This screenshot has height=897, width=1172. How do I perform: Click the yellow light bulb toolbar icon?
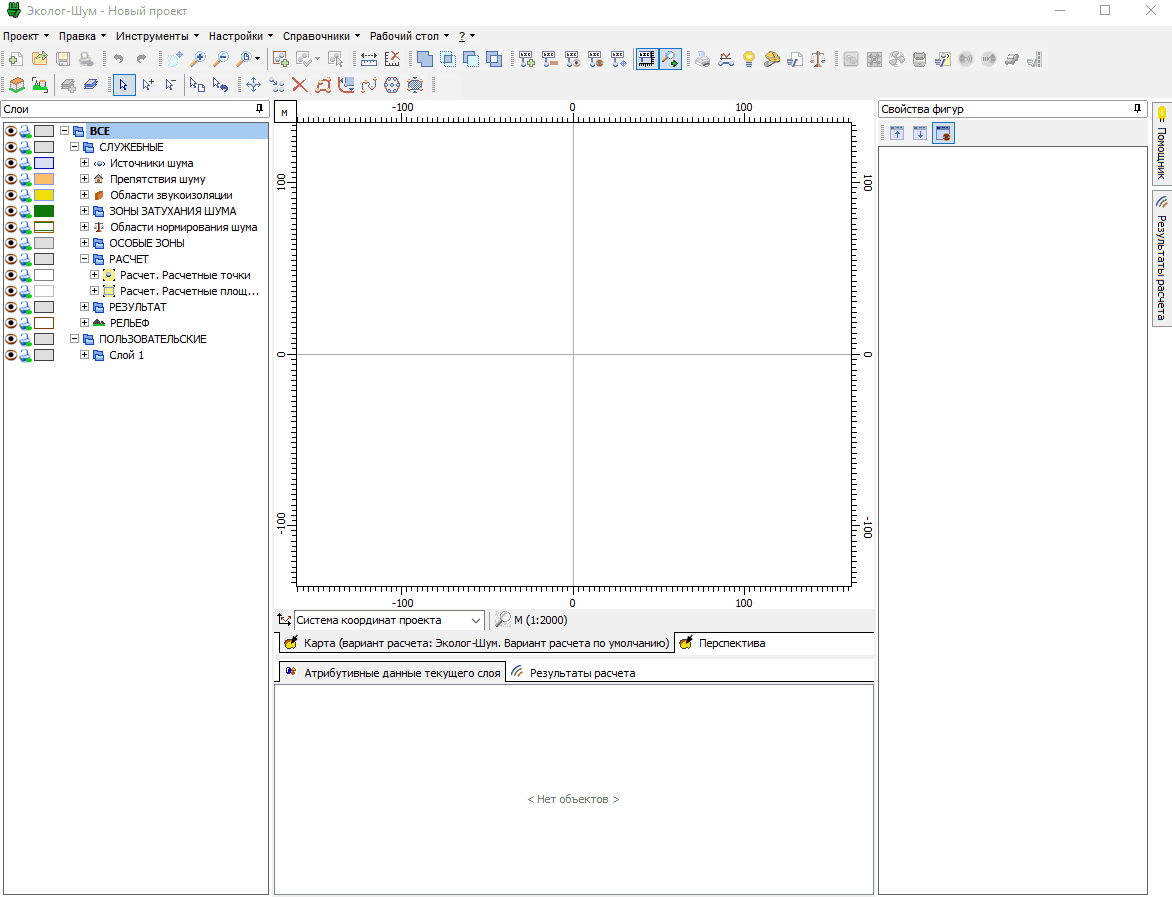748,59
